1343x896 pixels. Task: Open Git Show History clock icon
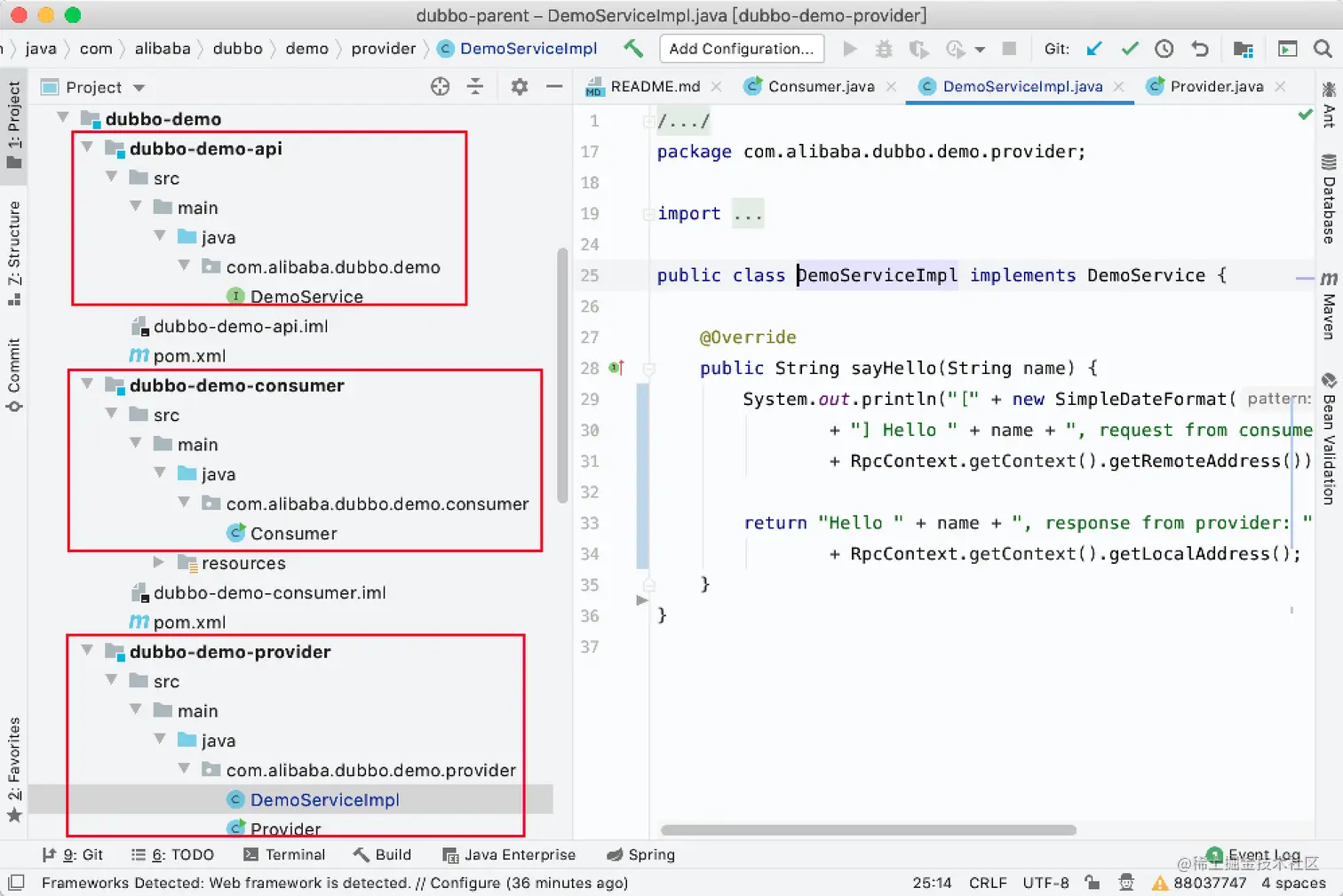1164,49
